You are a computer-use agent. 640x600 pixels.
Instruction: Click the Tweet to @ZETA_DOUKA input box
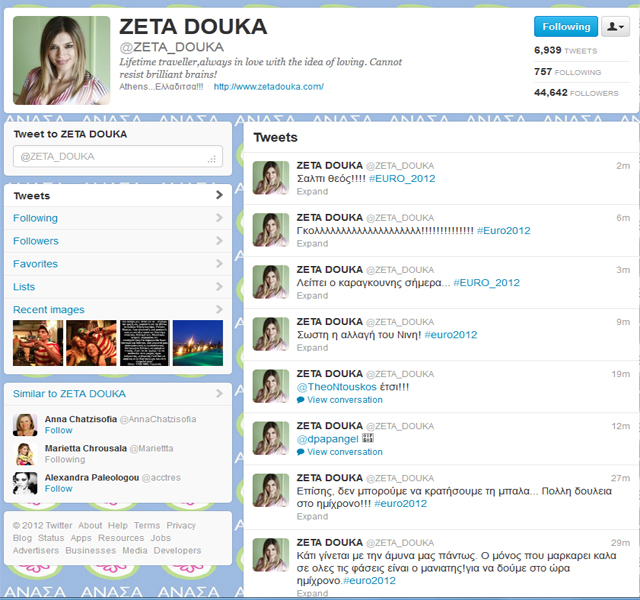[x=117, y=156]
